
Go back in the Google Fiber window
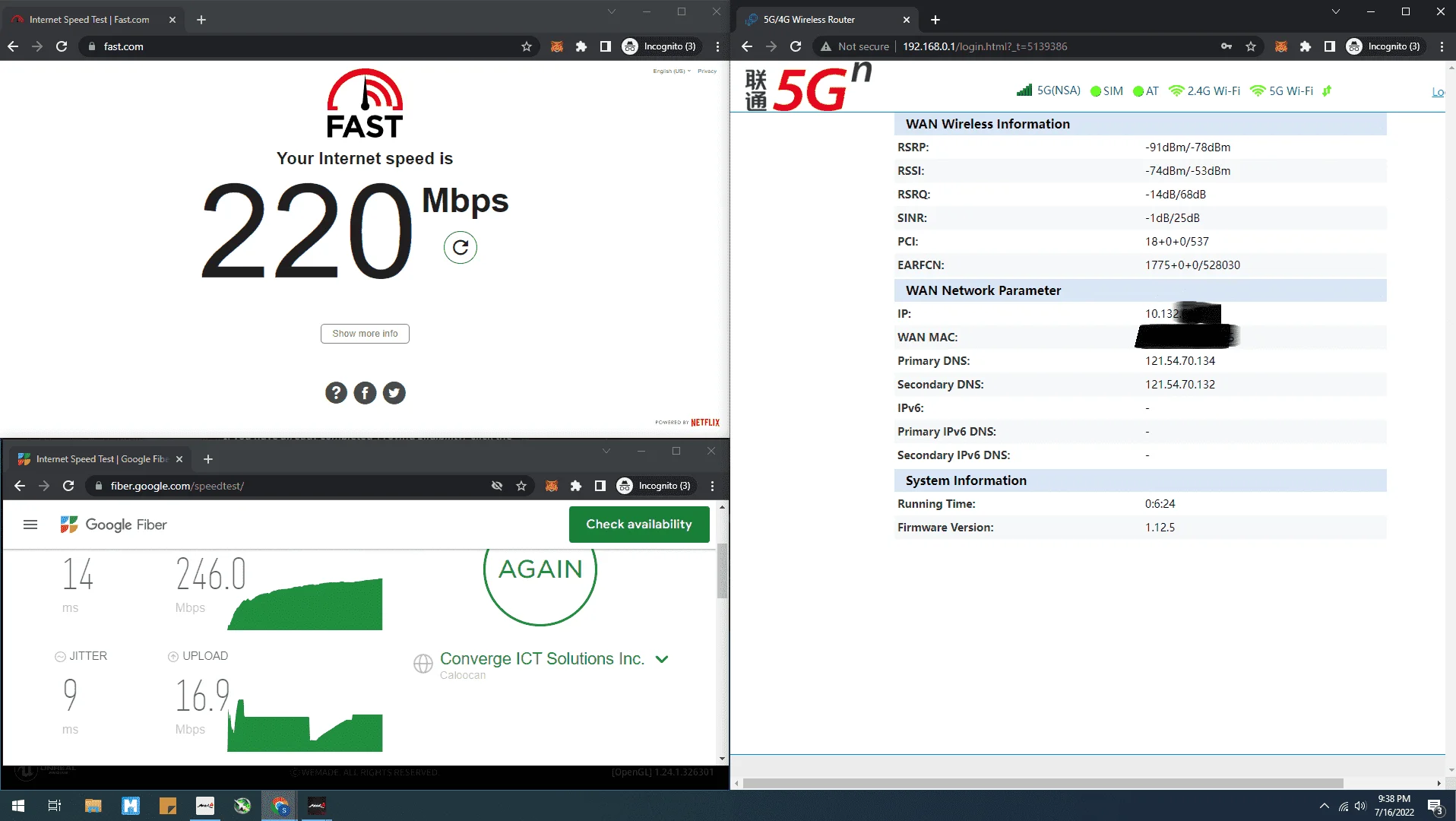coord(20,486)
